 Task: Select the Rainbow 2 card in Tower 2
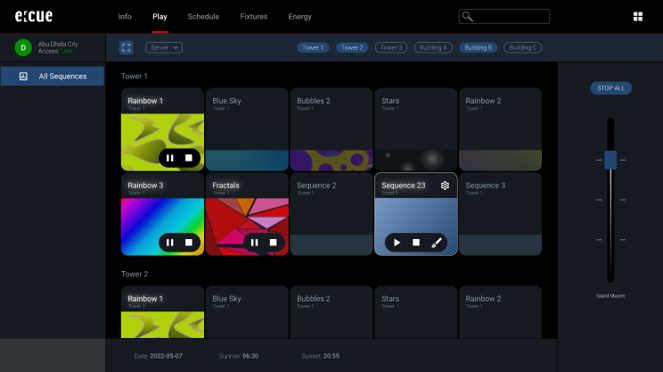(500, 312)
